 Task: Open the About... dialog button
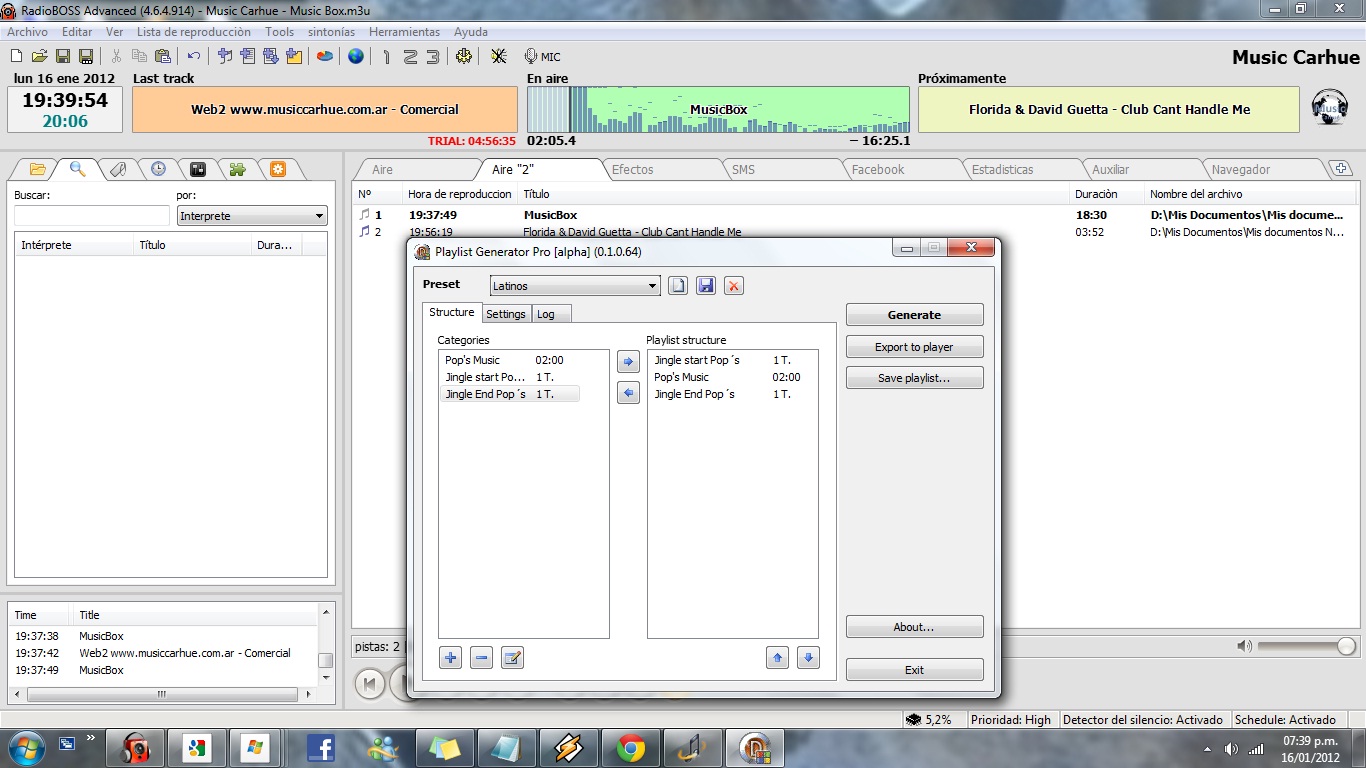coord(914,627)
